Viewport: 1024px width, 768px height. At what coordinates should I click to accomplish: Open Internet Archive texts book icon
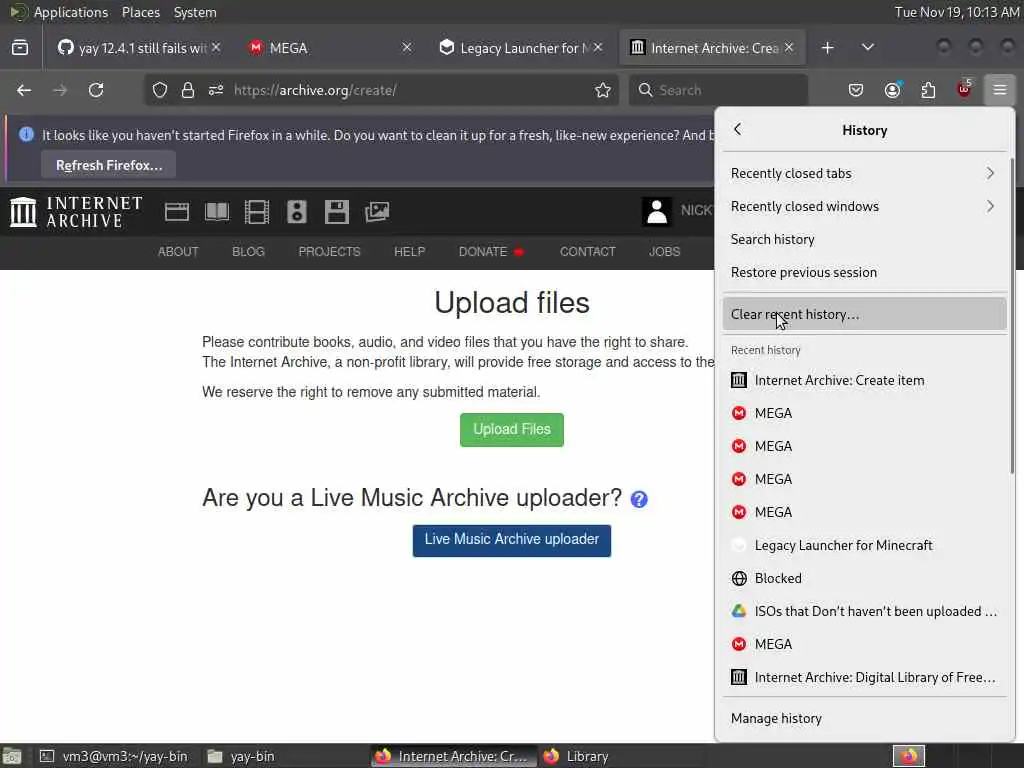pyautogui.click(x=217, y=212)
